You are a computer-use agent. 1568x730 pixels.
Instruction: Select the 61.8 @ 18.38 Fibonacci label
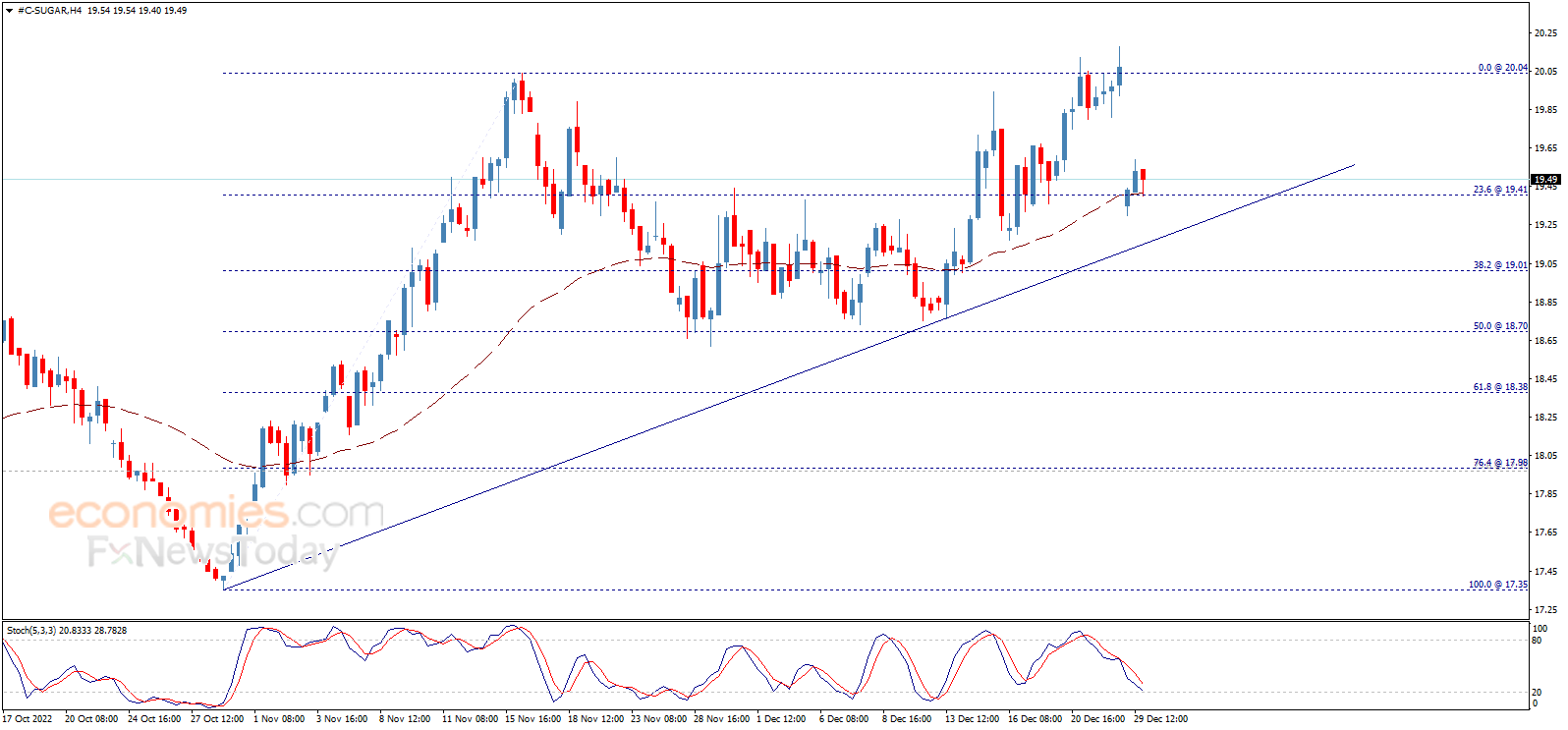click(1499, 387)
